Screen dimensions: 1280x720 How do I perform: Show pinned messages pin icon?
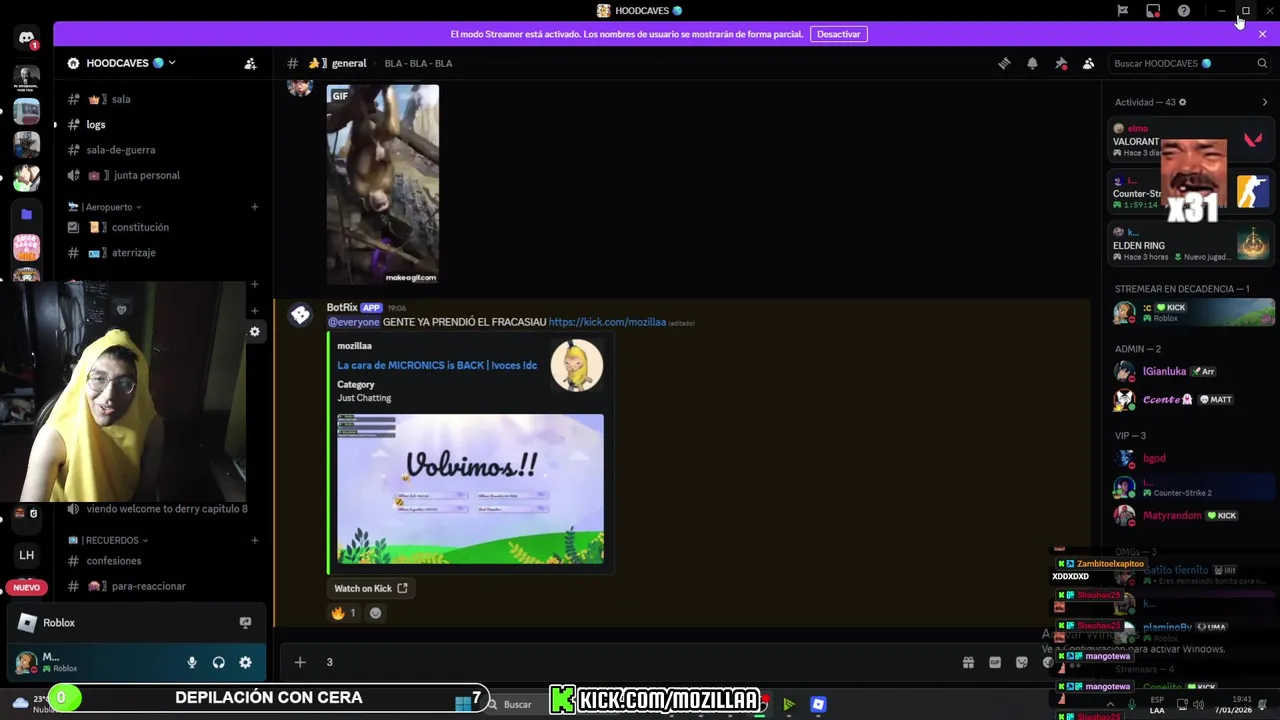(x=1061, y=63)
